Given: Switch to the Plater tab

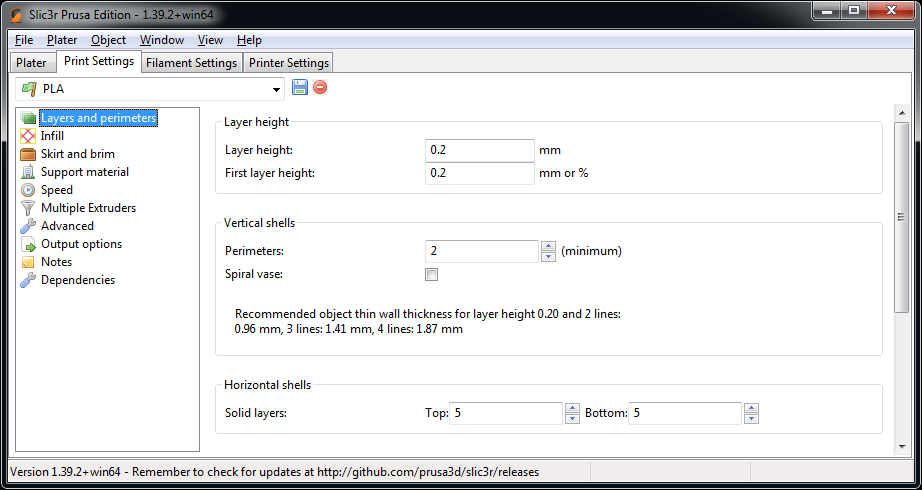Looking at the screenshot, I should 32,62.
